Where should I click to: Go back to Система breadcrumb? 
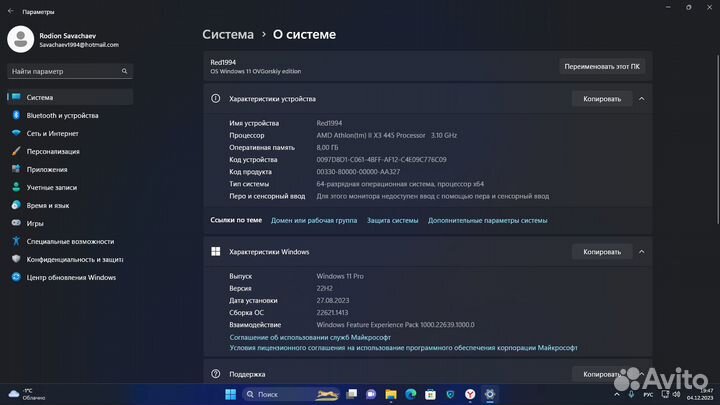point(228,34)
